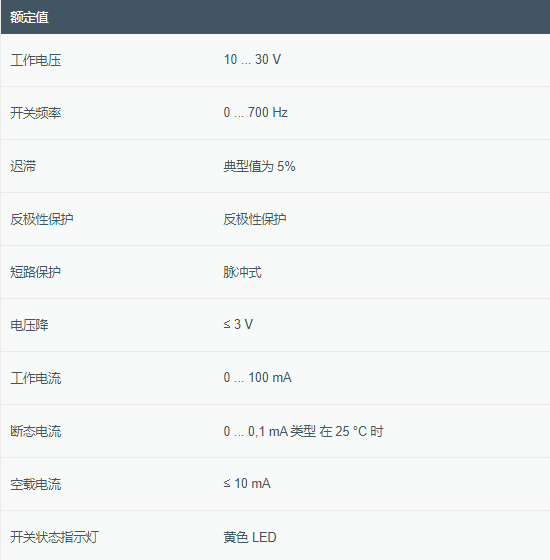Select the 电压降 row label
Image resolution: width=550 pixels, height=560 pixels.
(29, 325)
